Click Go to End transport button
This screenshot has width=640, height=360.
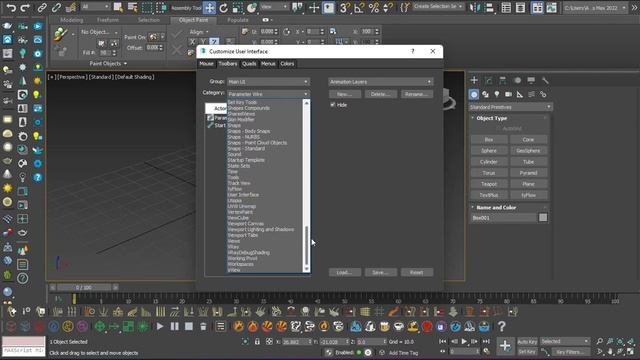[x=486, y=341]
